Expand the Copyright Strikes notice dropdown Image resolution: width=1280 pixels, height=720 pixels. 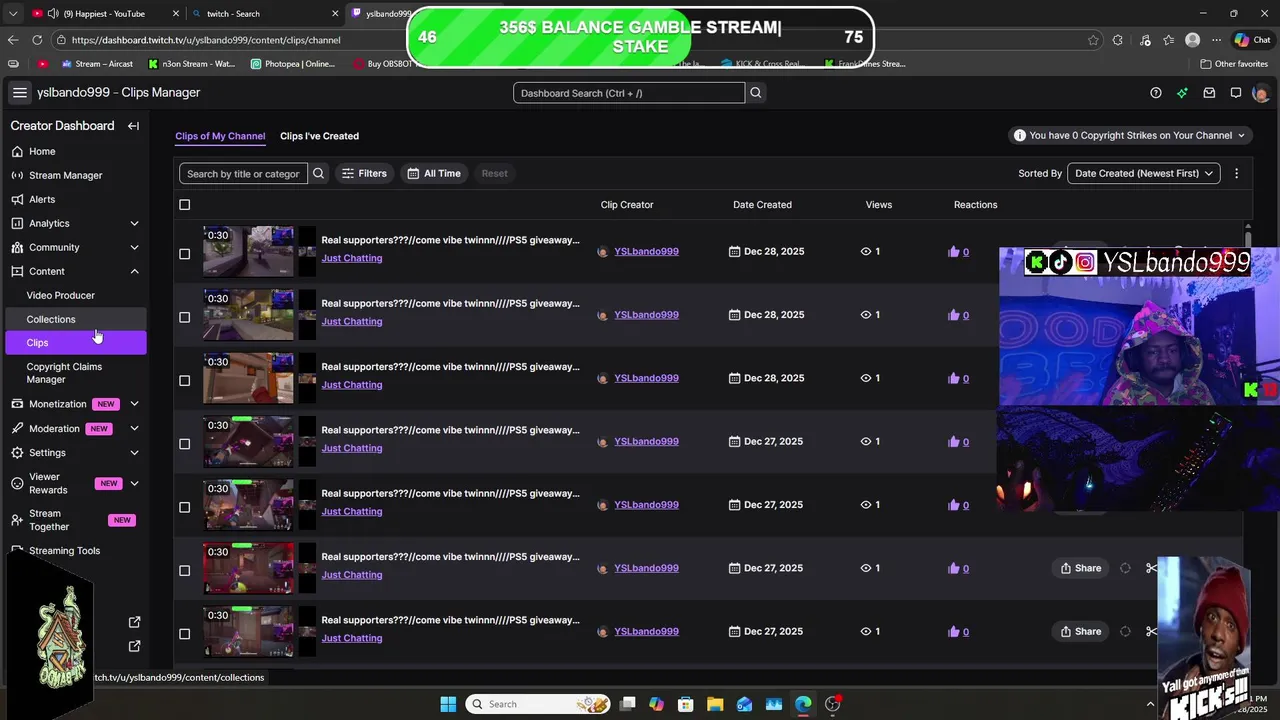pyautogui.click(x=1130, y=135)
